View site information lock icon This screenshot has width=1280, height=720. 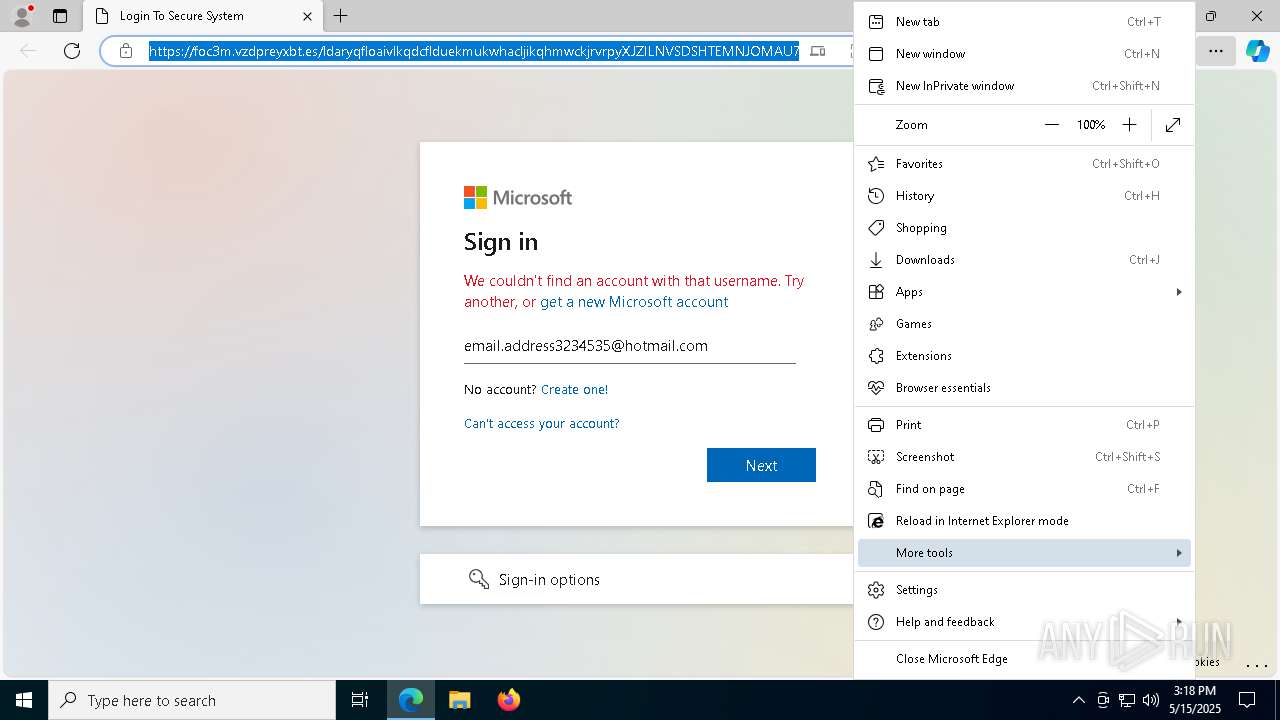click(126, 51)
